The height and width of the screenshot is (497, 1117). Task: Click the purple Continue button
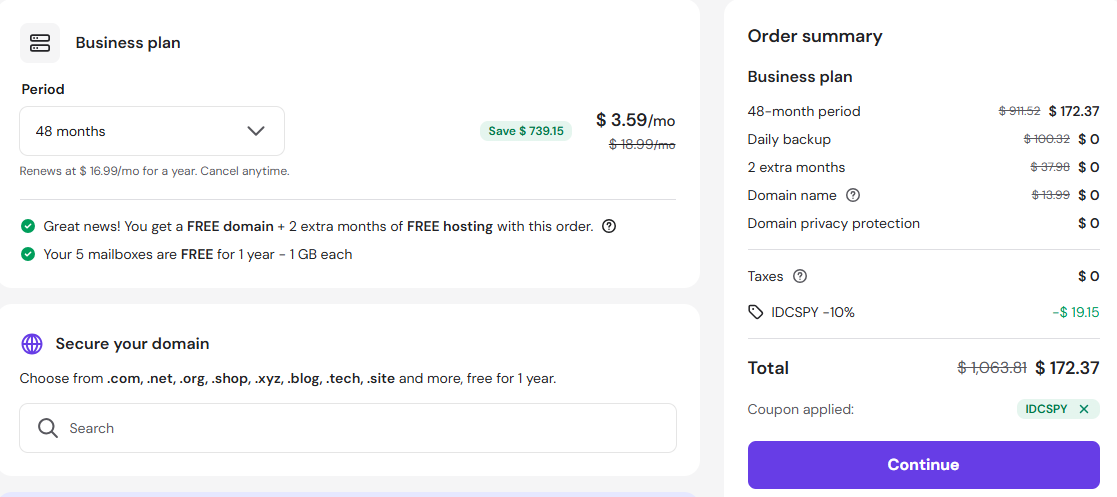coord(923,465)
